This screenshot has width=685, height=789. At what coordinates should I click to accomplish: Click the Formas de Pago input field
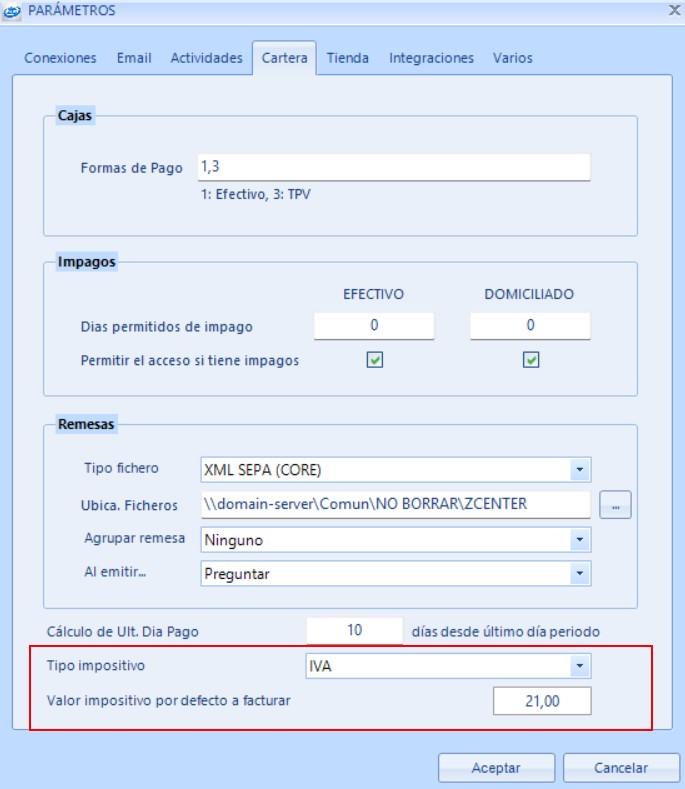(x=394, y=167)
